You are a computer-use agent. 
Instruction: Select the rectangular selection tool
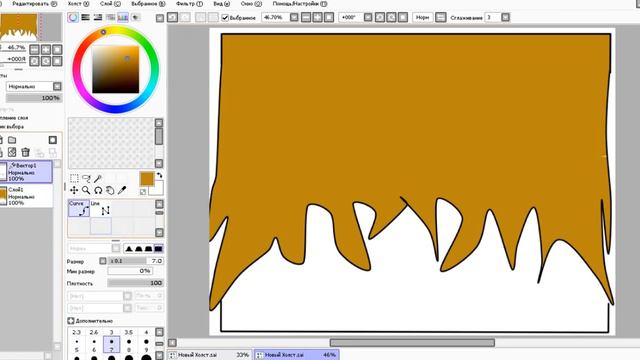74,178
